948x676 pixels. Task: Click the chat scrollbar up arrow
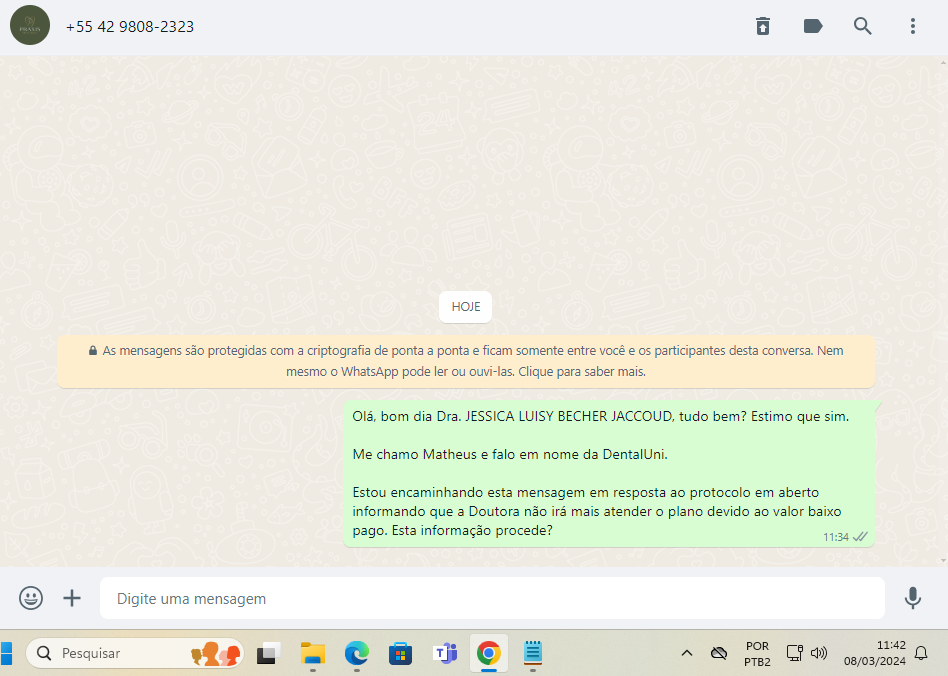tap(943, 62)
